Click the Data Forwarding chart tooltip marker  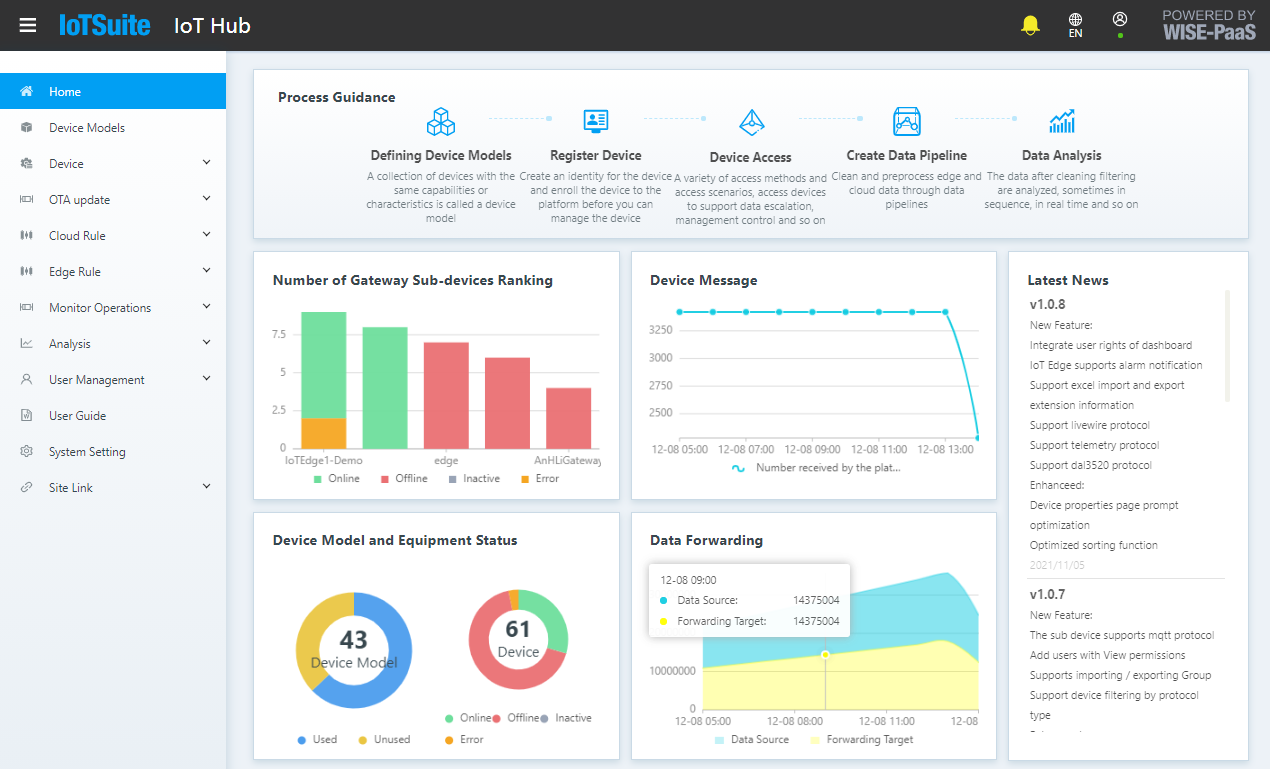click(x=824, y=655)
